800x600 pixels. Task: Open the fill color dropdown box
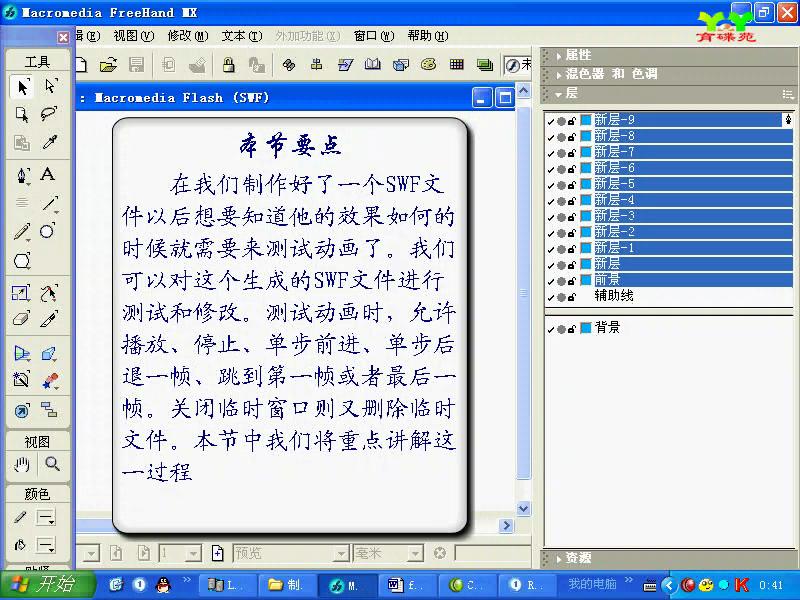point(45,545)
